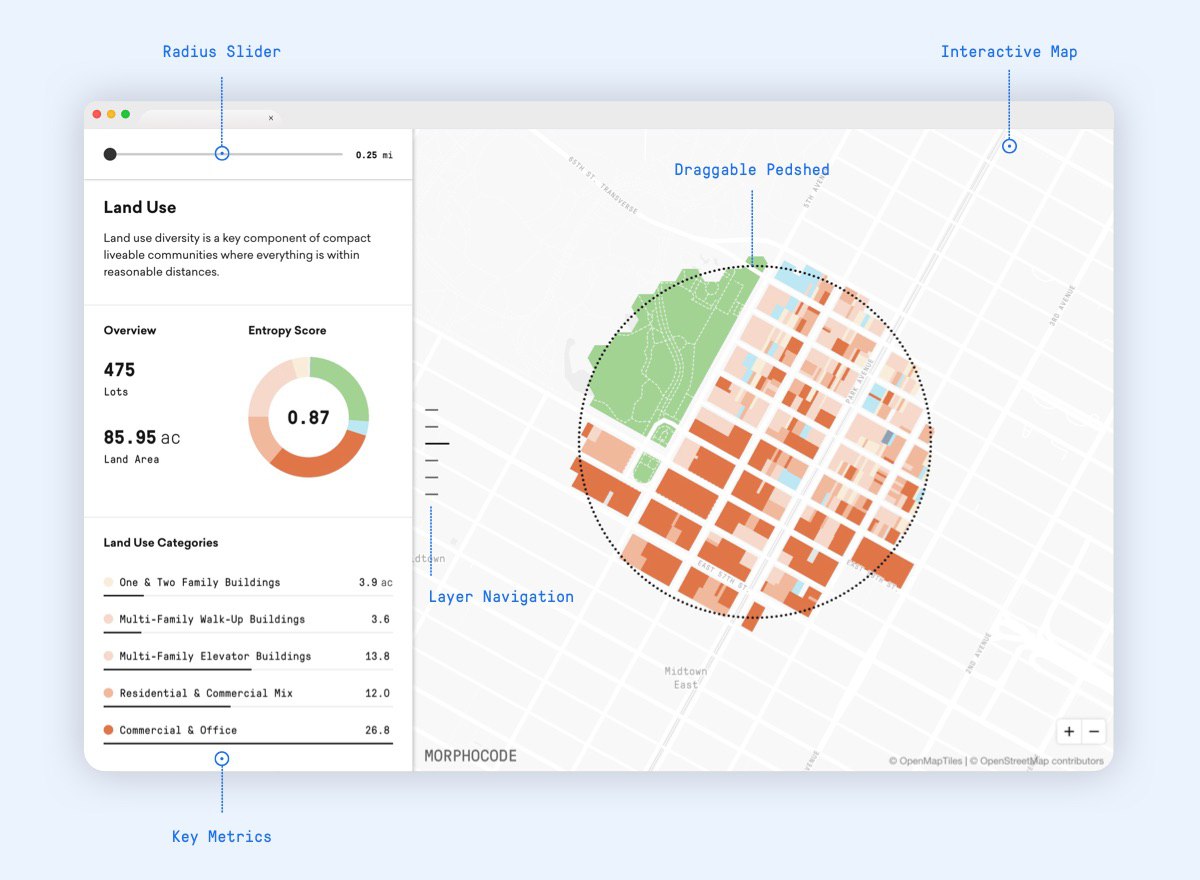Click the MORPHOCODE logo on the map
The height and width of the screenshot is (880, 1200).
pos(471,756)
